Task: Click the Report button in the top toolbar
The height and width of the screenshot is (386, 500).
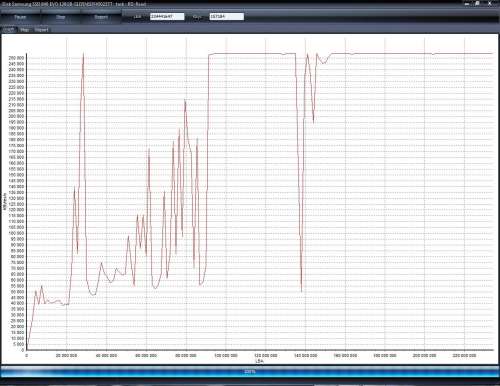Action: [101, 17]
